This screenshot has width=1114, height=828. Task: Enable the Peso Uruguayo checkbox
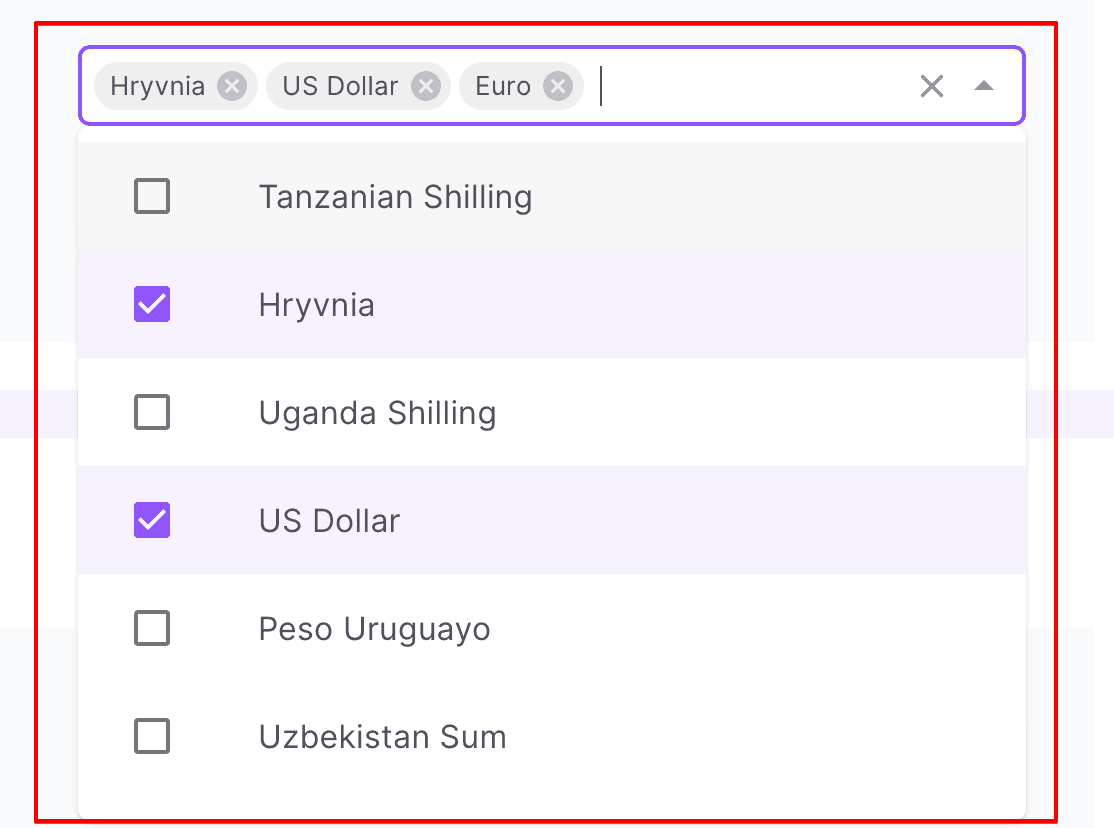click(x=152, y=629)
